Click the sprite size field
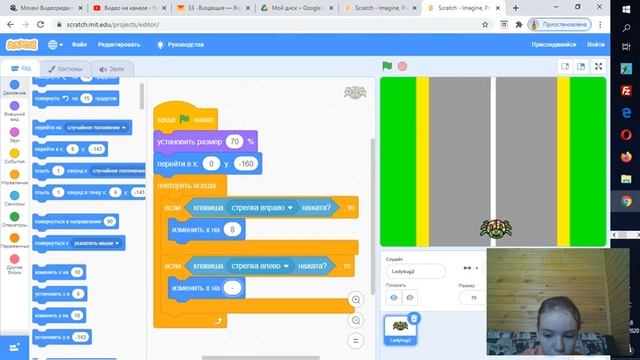The width and height of the screenshot is (640, 360). [x=473, y=298]
